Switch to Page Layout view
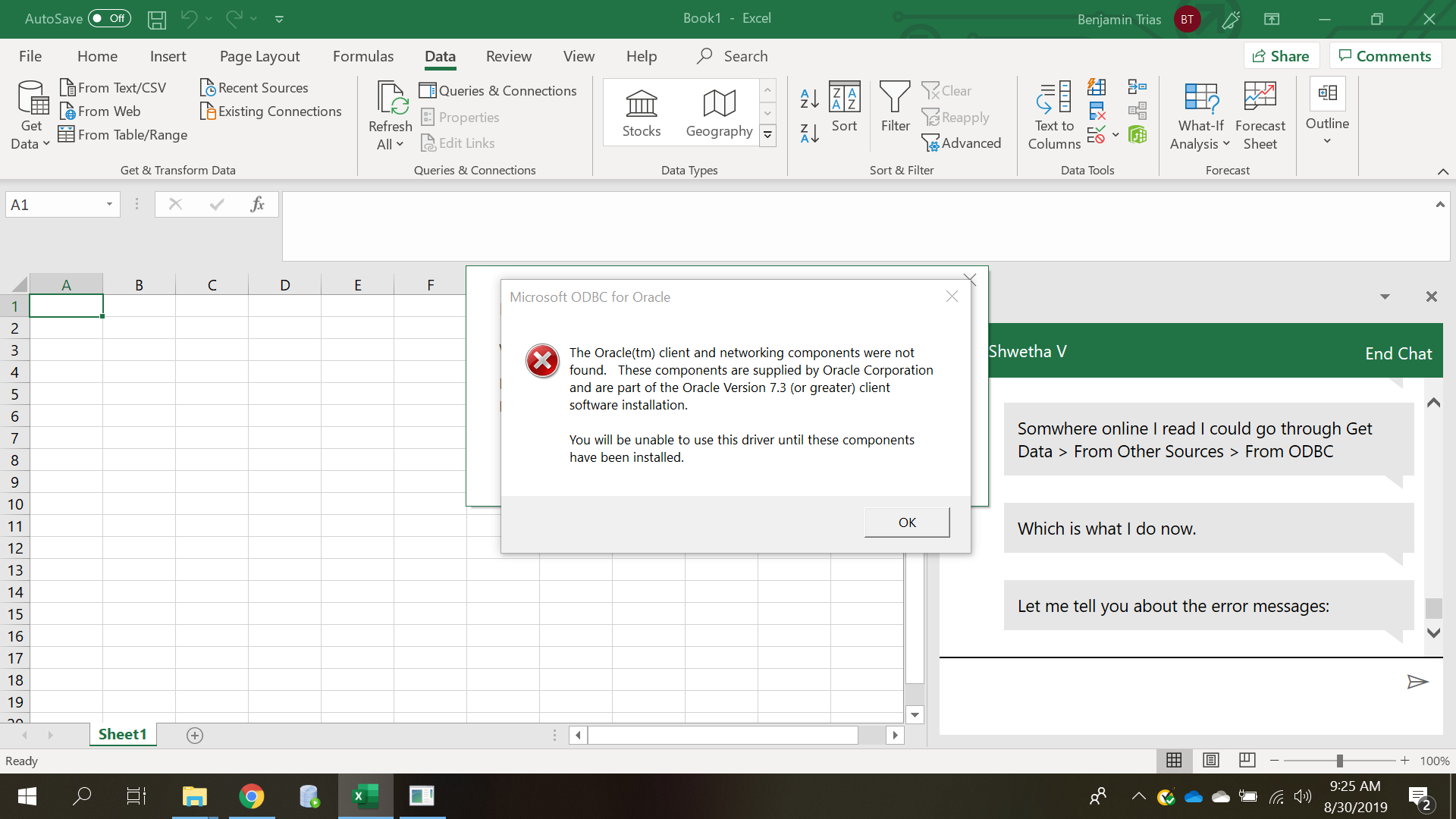The image size is (1456, 819). click(1211, 760)
